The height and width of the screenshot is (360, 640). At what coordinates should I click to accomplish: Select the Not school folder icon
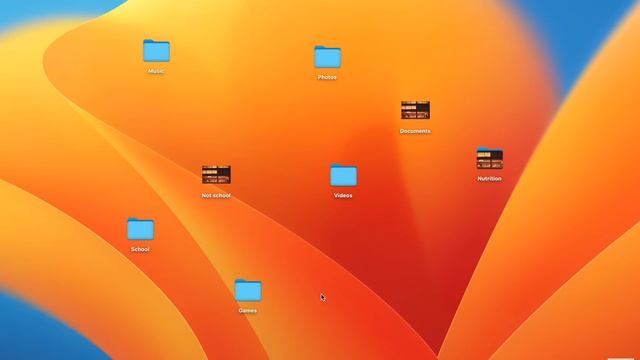point(216,175)
